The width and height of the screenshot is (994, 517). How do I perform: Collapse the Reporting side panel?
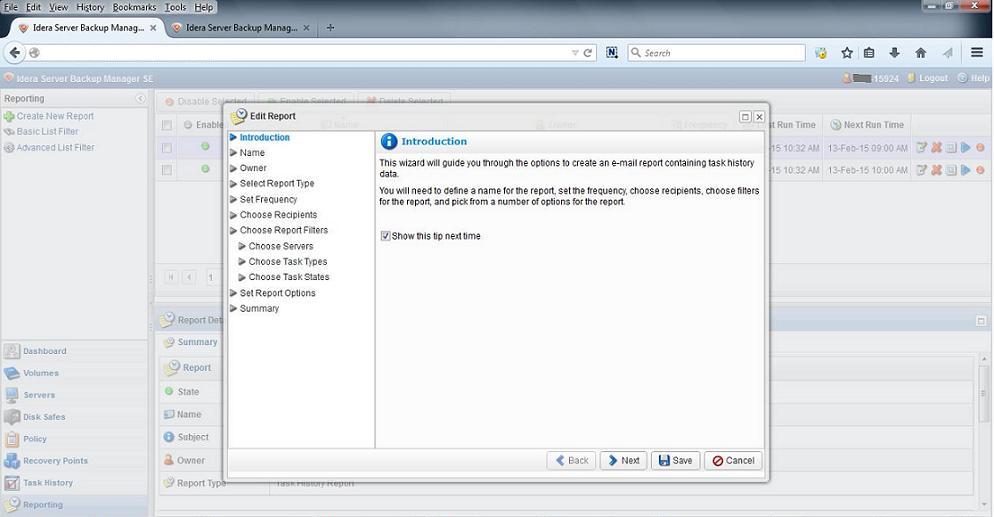pyautogui.click(x=141, y=99)
